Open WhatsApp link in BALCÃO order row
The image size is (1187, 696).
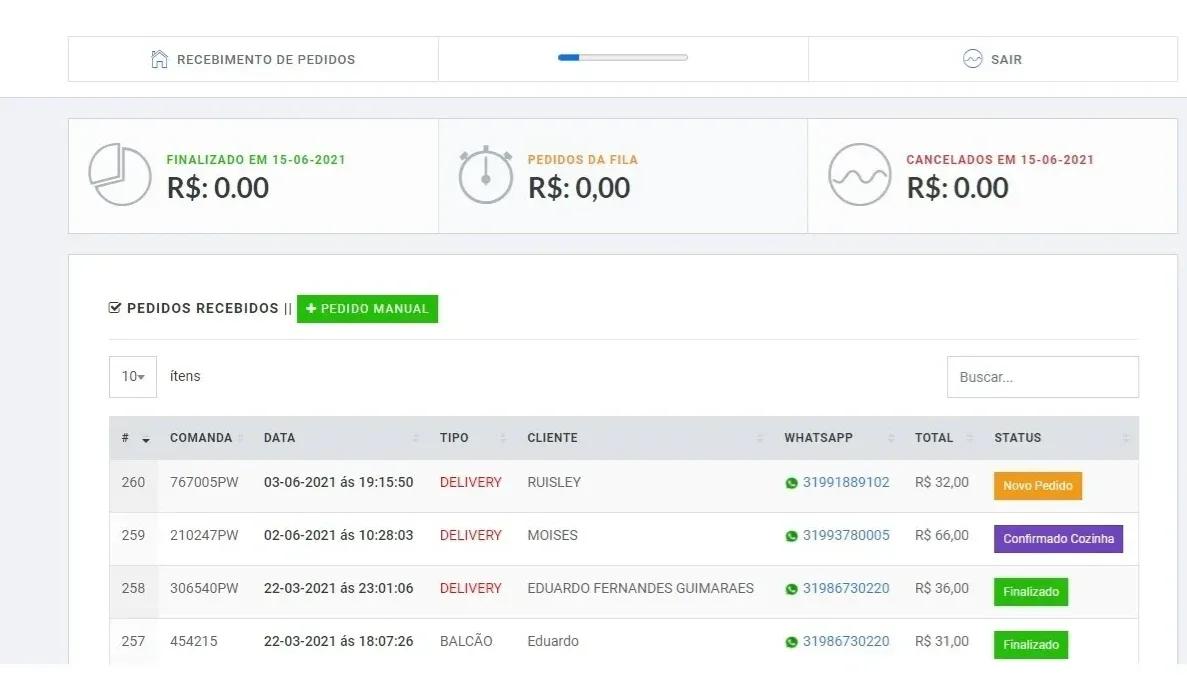click(x=846, y=641)
